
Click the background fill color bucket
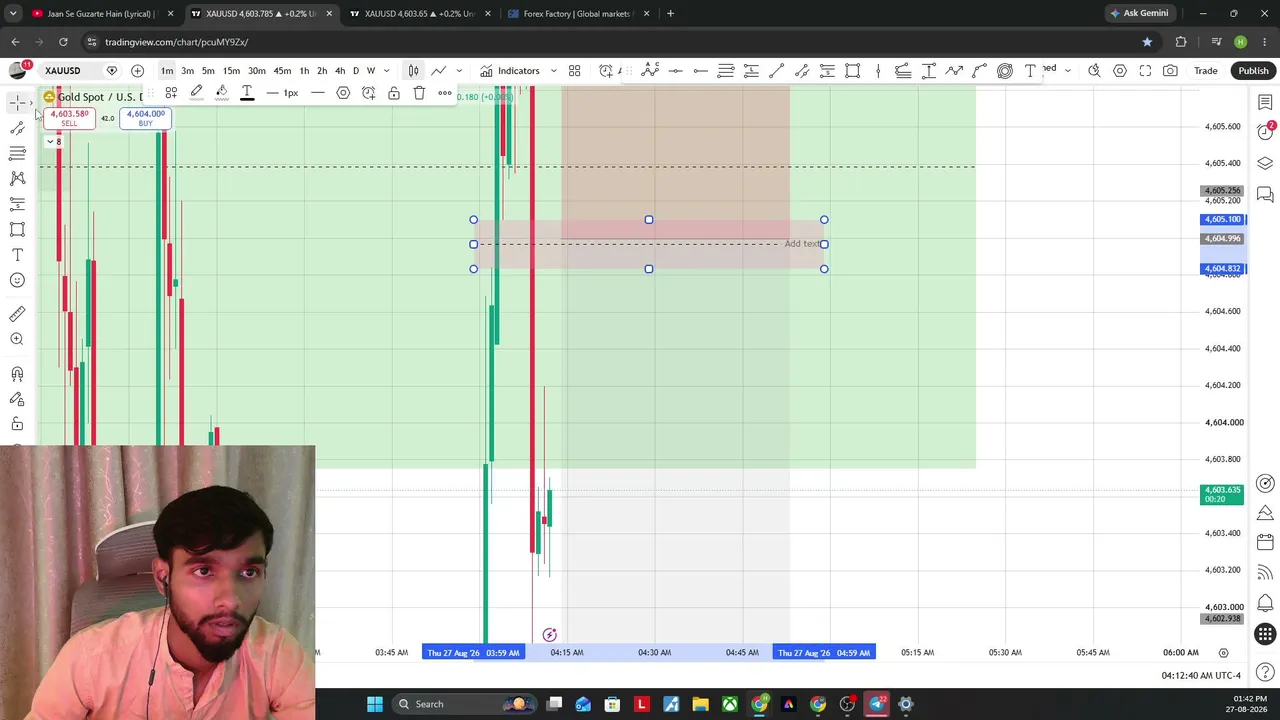click(x=221, y=93)
